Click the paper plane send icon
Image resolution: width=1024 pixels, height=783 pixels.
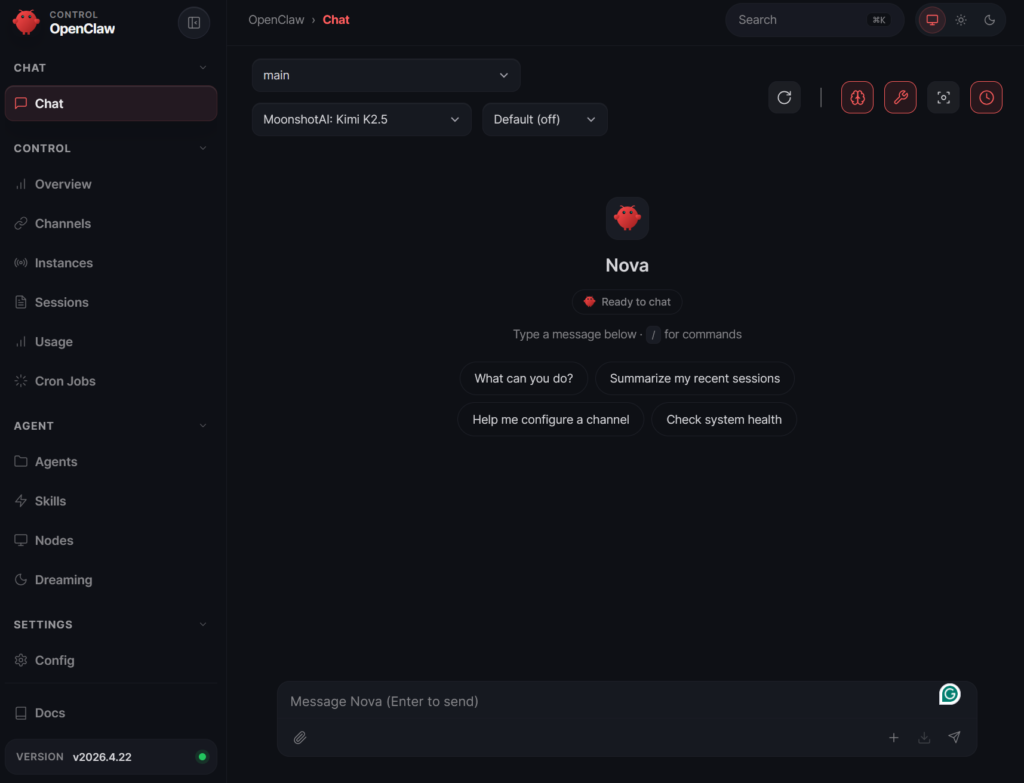954,738
